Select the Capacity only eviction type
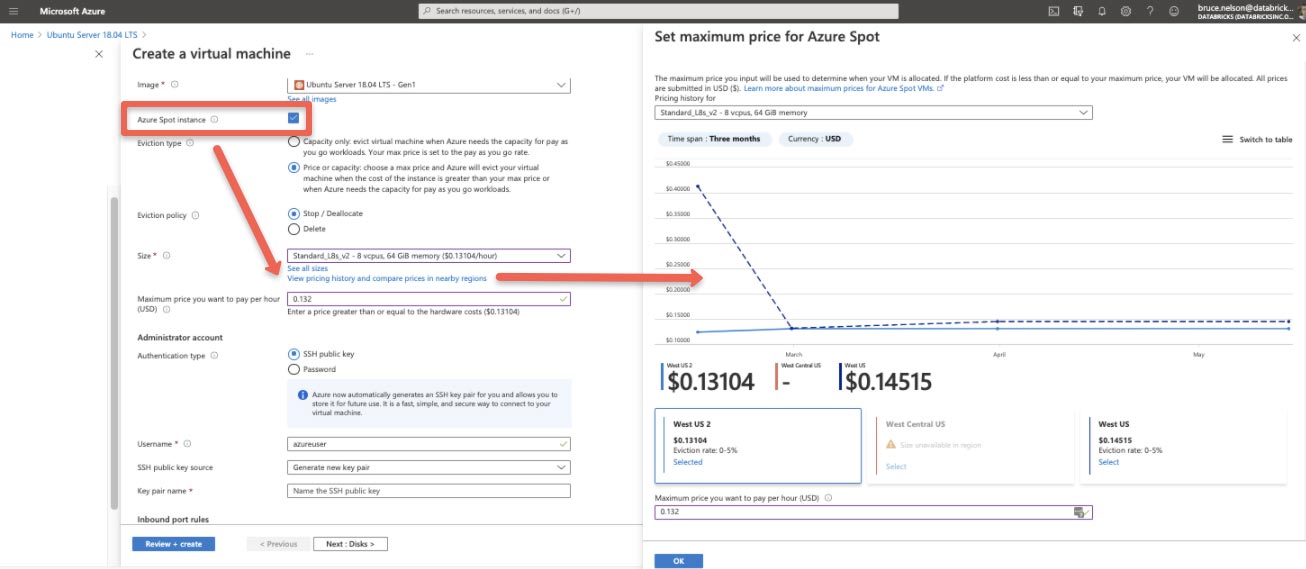1306x569 pixels. [294, 142]
